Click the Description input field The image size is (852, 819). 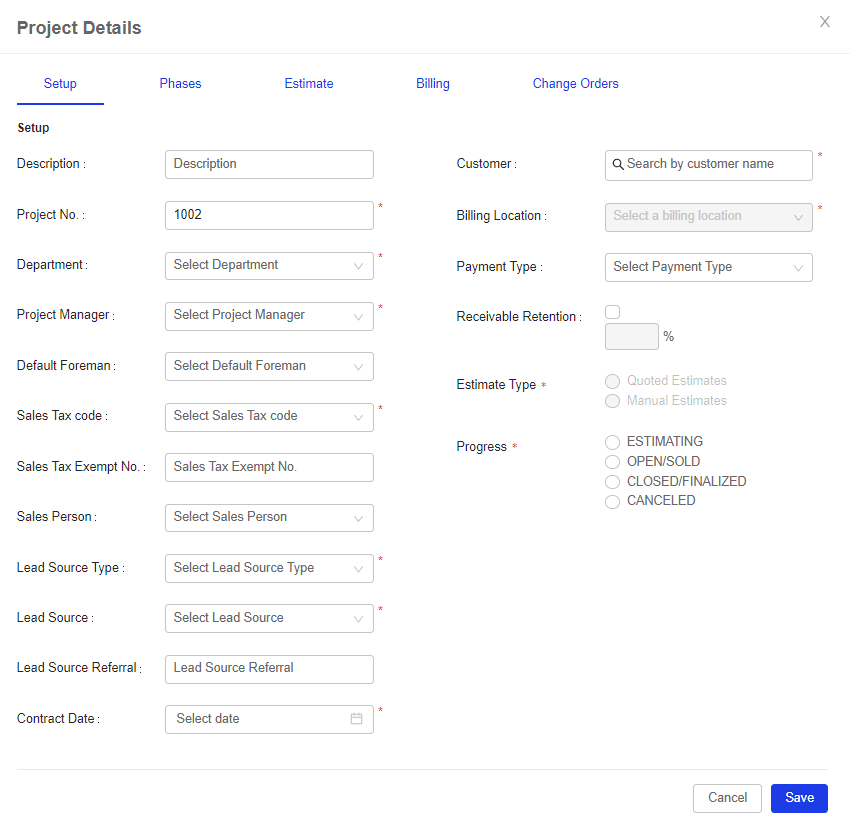[270, 165]
